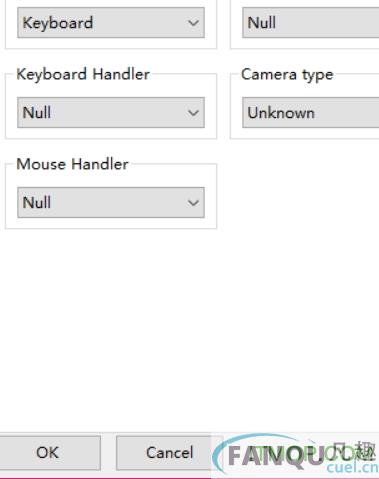The height and width of the screenshot is (479, 379).
Task: Open the dropdown currently showing Keyboard
Action: click(111, 23)
